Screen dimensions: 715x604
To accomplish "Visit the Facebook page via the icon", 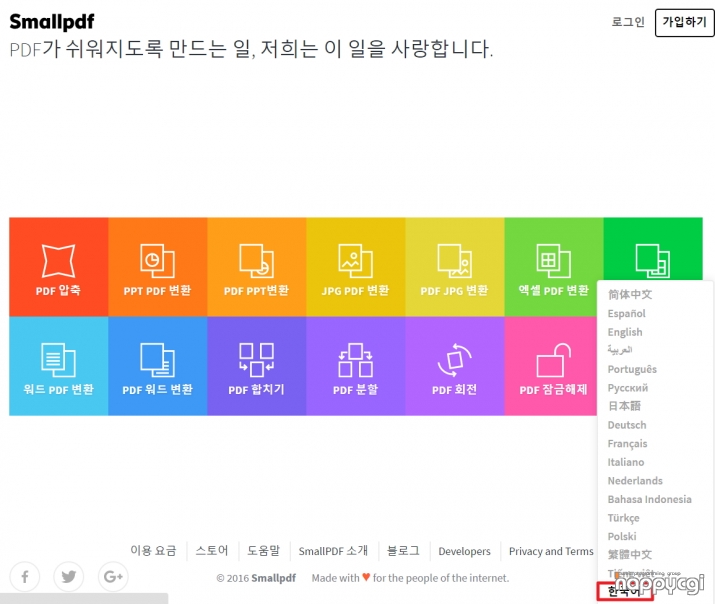I will 25,577.
